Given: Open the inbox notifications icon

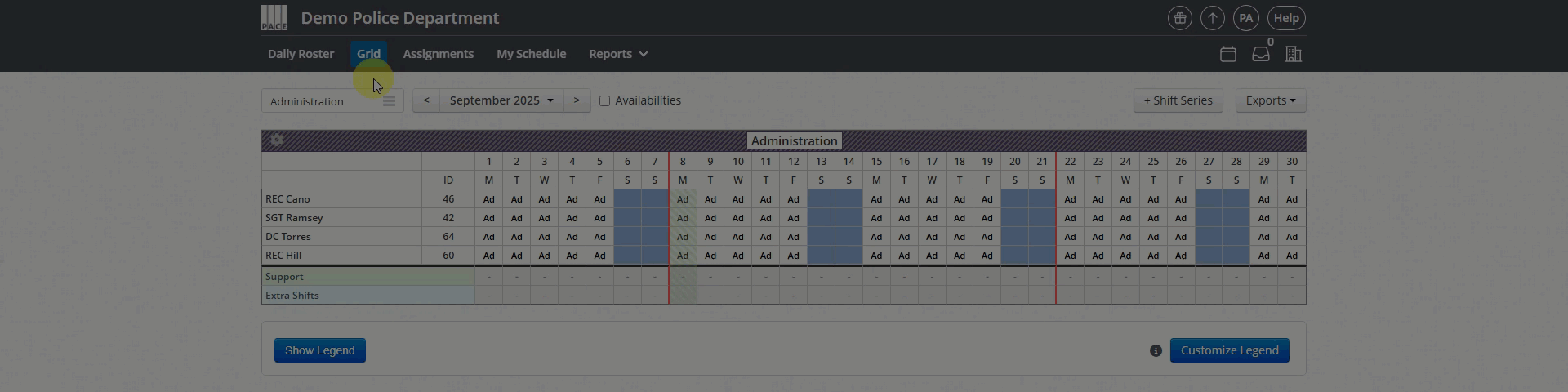Looking at the screenshot, I should pyautogui.click(x=1261, y=54).
